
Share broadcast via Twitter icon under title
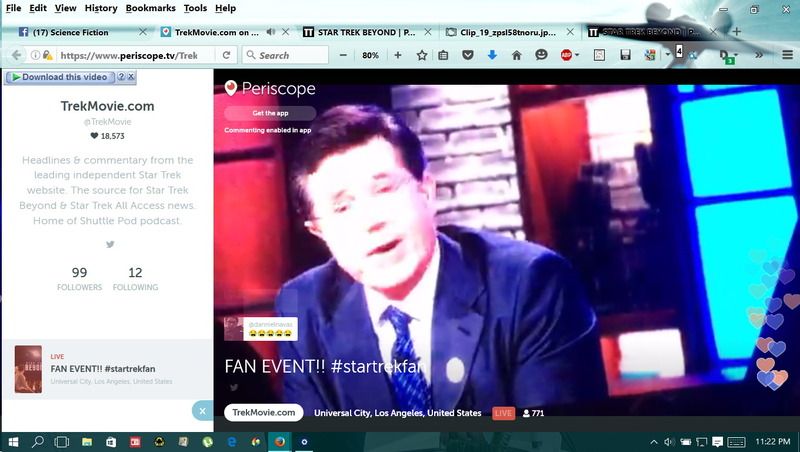tap(234, 388)
